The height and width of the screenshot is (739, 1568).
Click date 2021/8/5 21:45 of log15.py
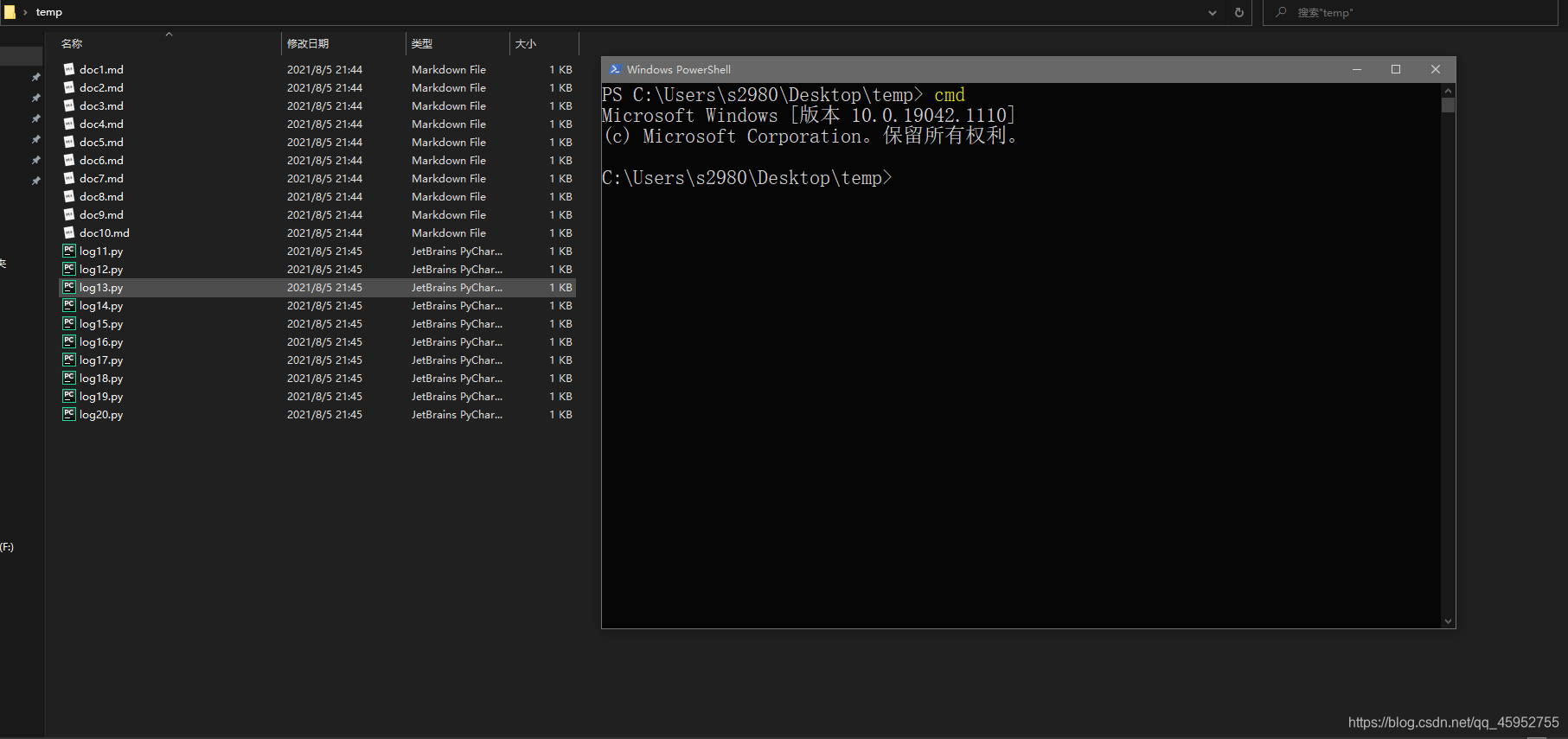[325, 323]
